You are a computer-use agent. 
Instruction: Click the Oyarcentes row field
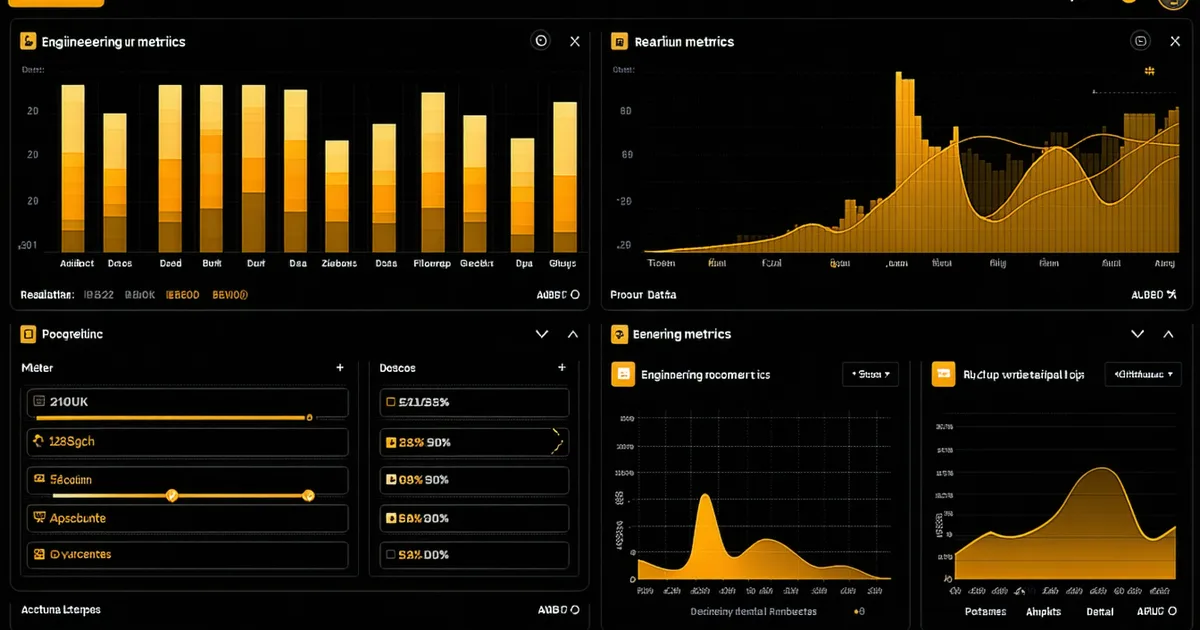(187, 555)
